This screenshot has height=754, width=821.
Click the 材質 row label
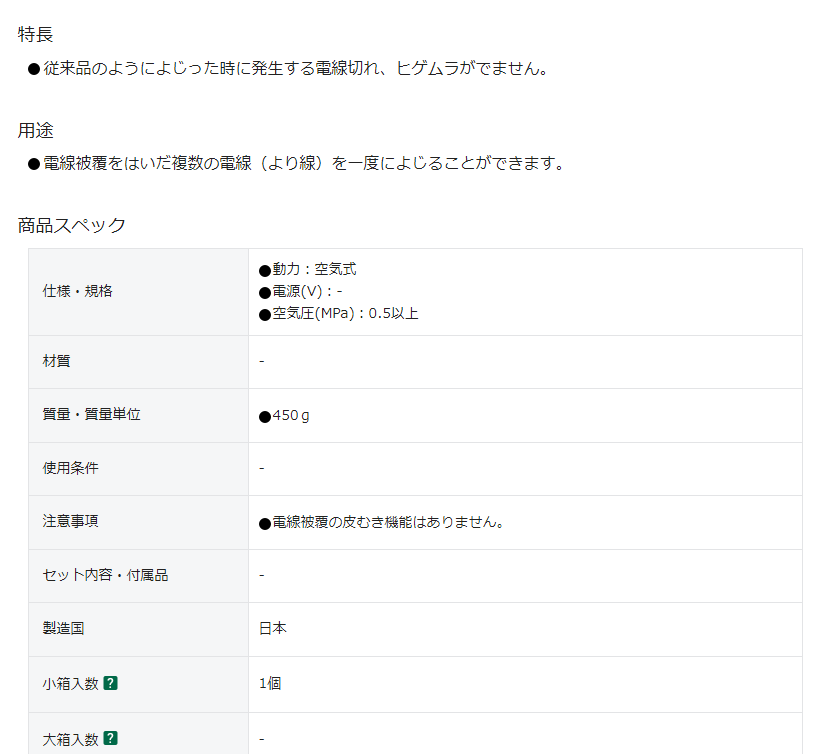(56, 361)
